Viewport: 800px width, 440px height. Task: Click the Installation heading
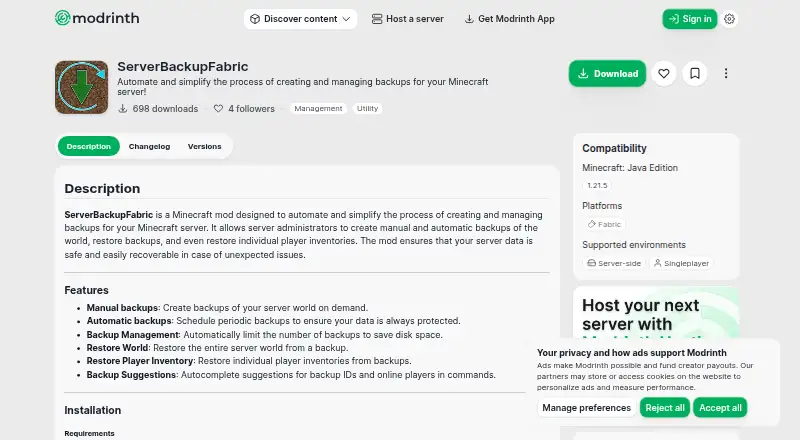click(92, 410)
